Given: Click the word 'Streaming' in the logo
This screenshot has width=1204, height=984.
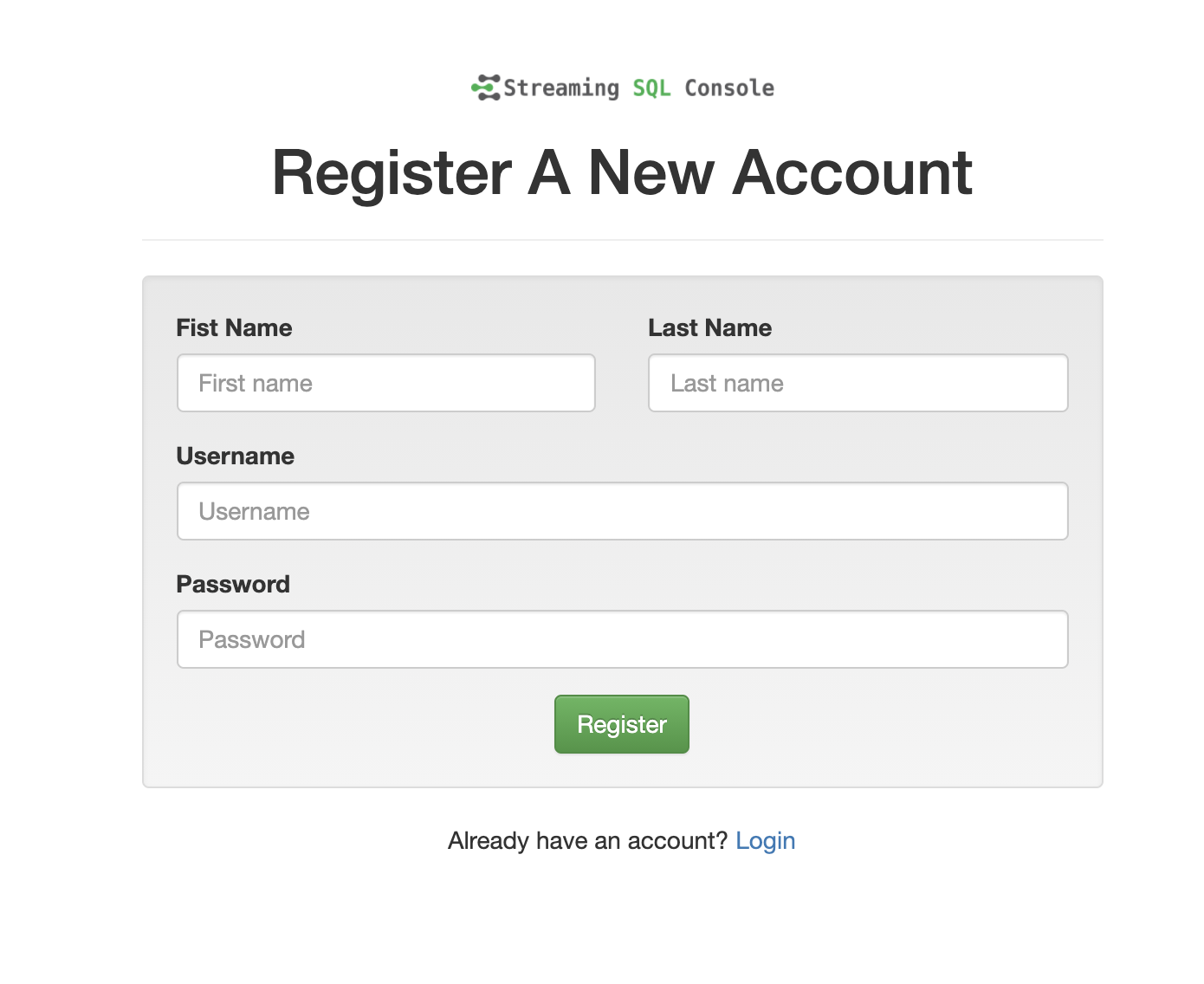Looking at the screenshot, I should (x=561, y=88).
